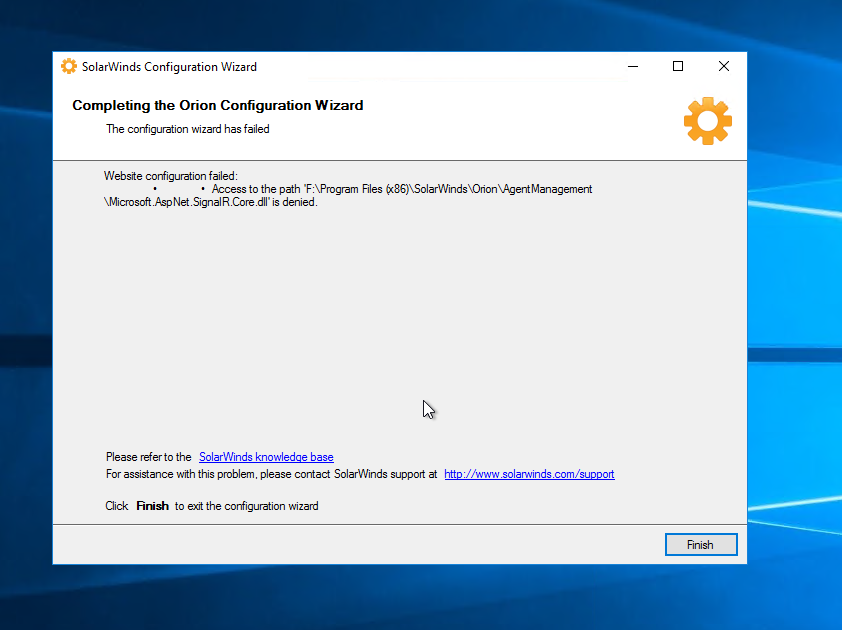Click 'to exit the configuration wizard' text
Viewport: 842px width, 630px height.
click(x=246, y=506)
